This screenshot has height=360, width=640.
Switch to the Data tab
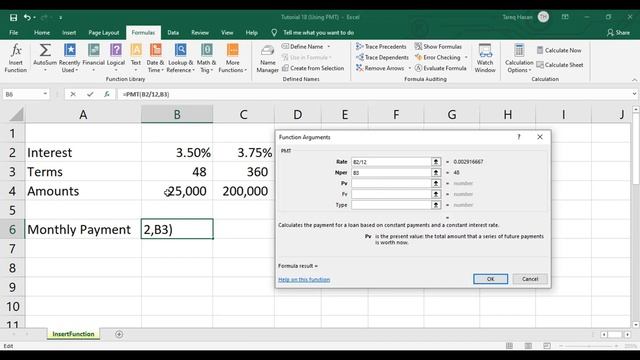173,33
